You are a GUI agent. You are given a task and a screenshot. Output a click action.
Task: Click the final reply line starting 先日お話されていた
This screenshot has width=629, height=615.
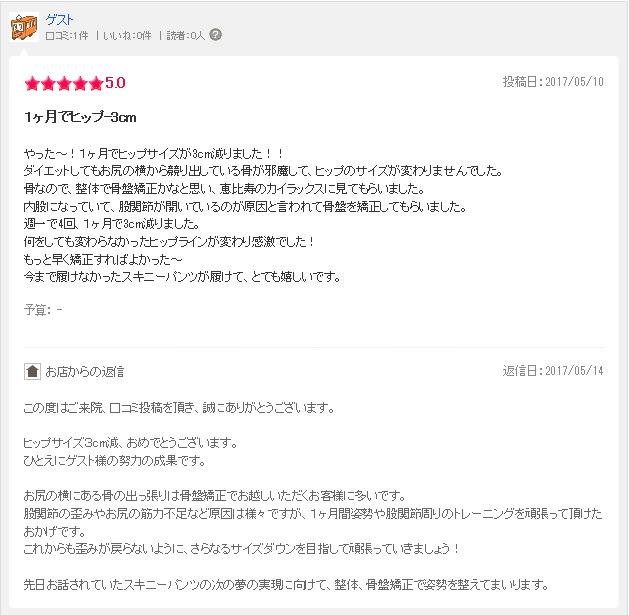[x=286, y=584]
